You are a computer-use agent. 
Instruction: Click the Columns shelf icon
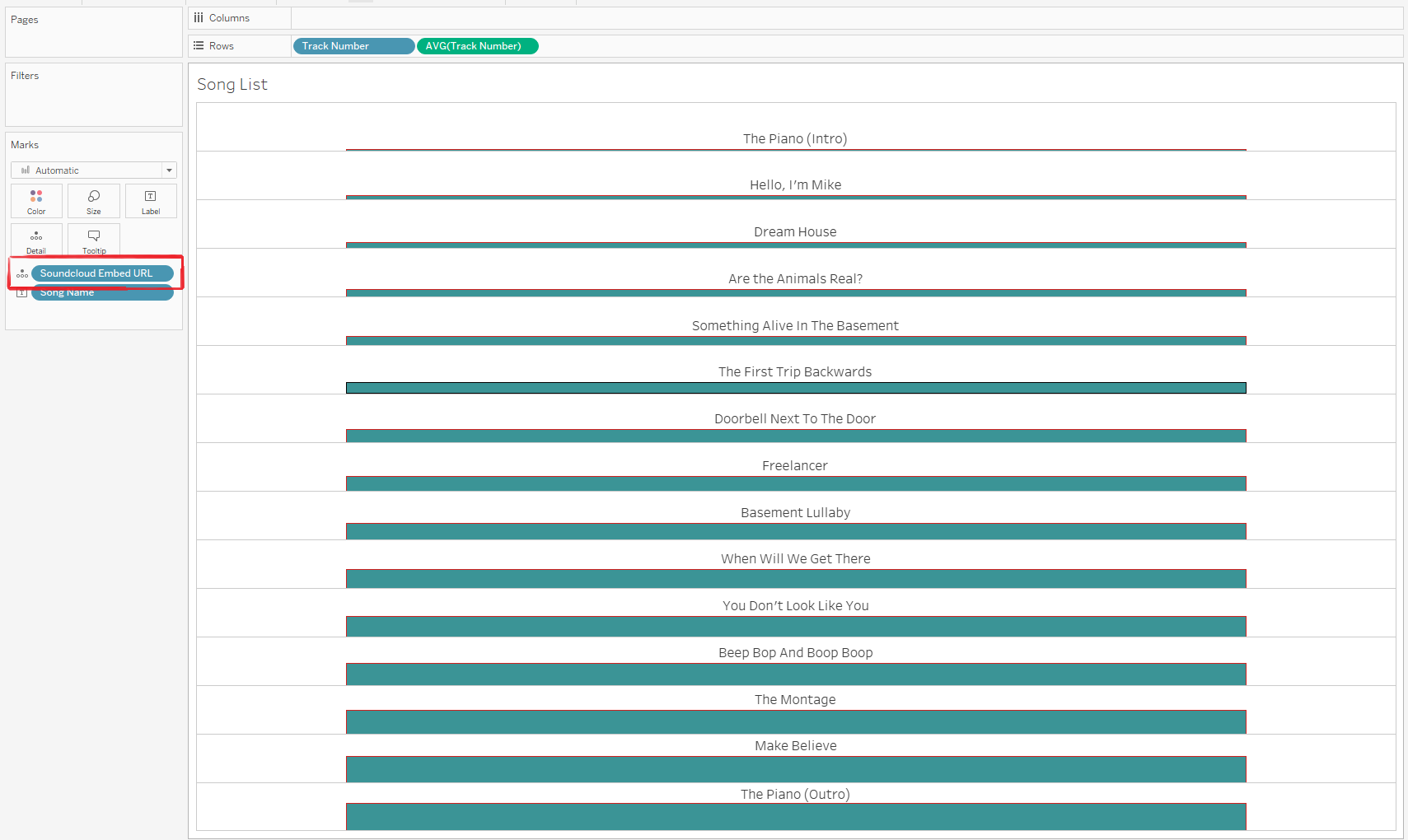pyautogui.click(x=199, y=18)
